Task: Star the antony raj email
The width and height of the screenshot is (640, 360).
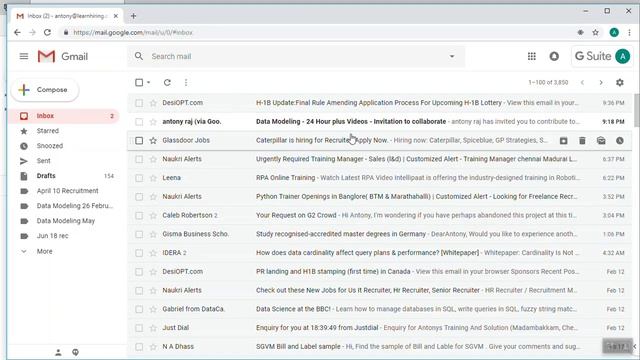Action: point(153,122)
